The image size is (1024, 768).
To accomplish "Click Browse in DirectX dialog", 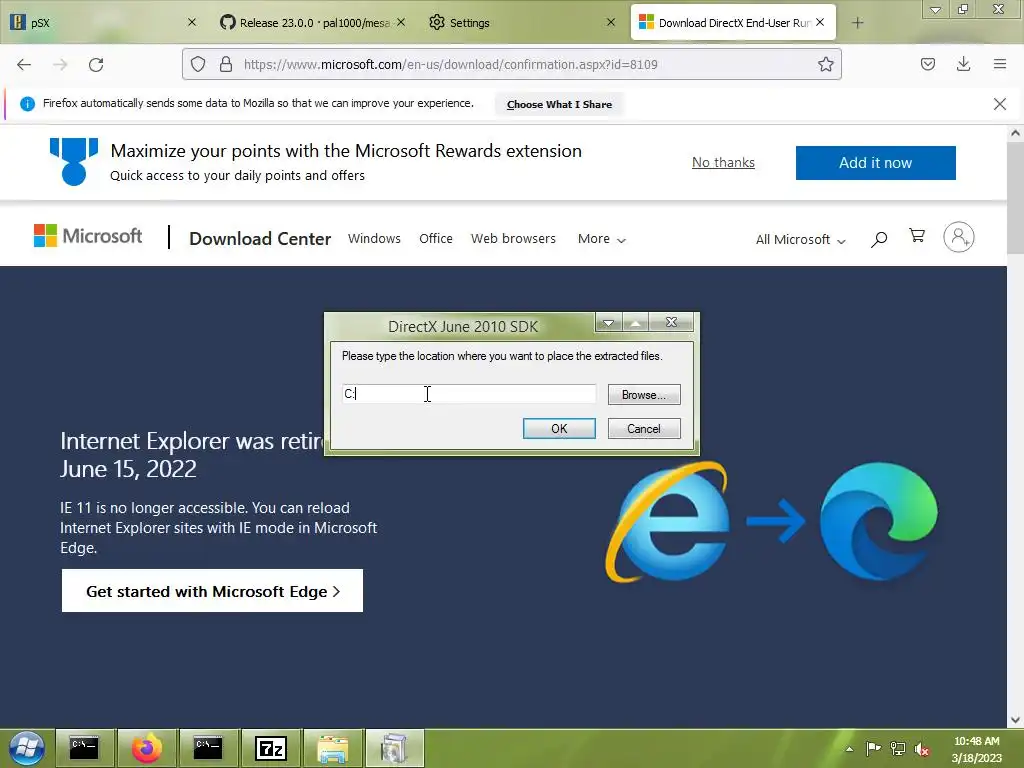I will [644, 394].
